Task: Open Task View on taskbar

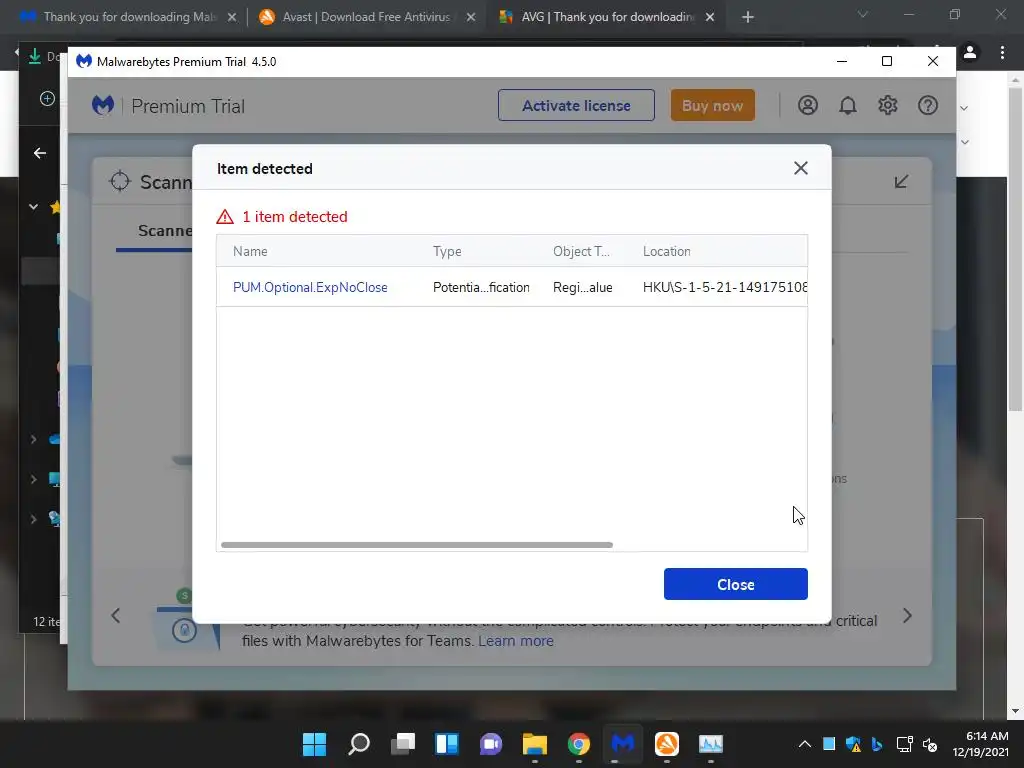Action: pos(403,744)
